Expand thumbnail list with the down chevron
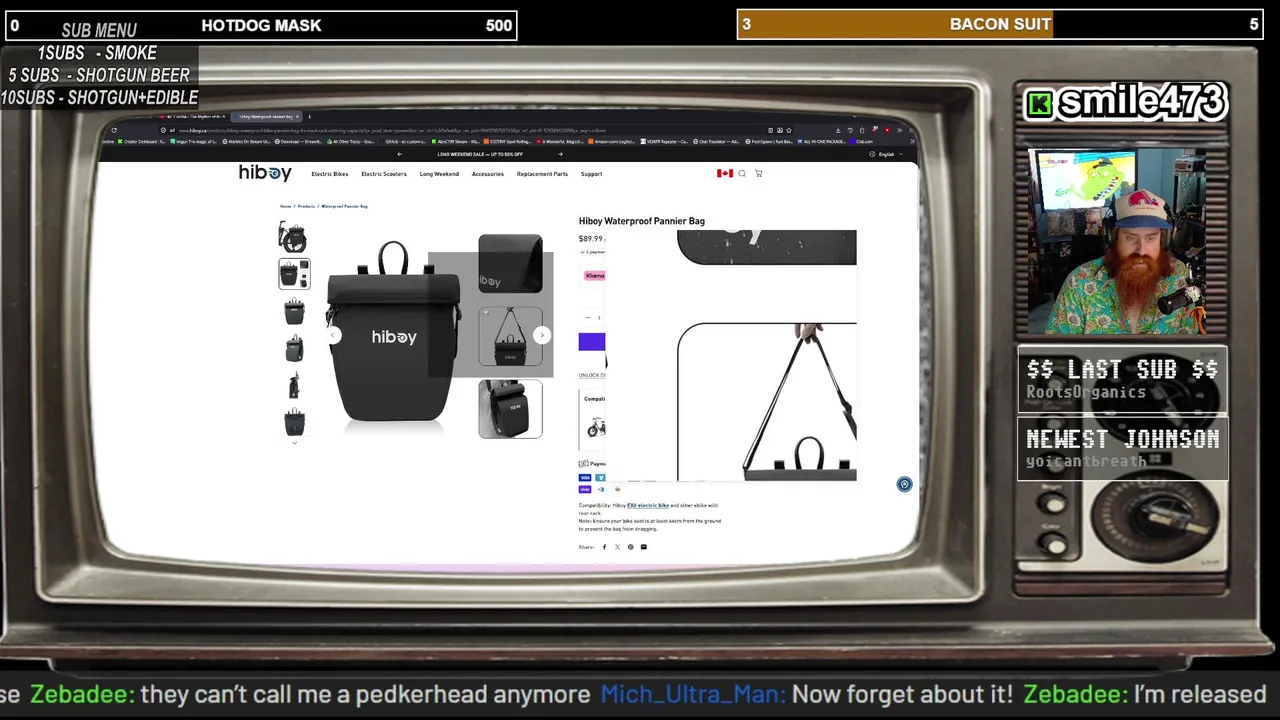1280x720 pixels. point(294,442)
